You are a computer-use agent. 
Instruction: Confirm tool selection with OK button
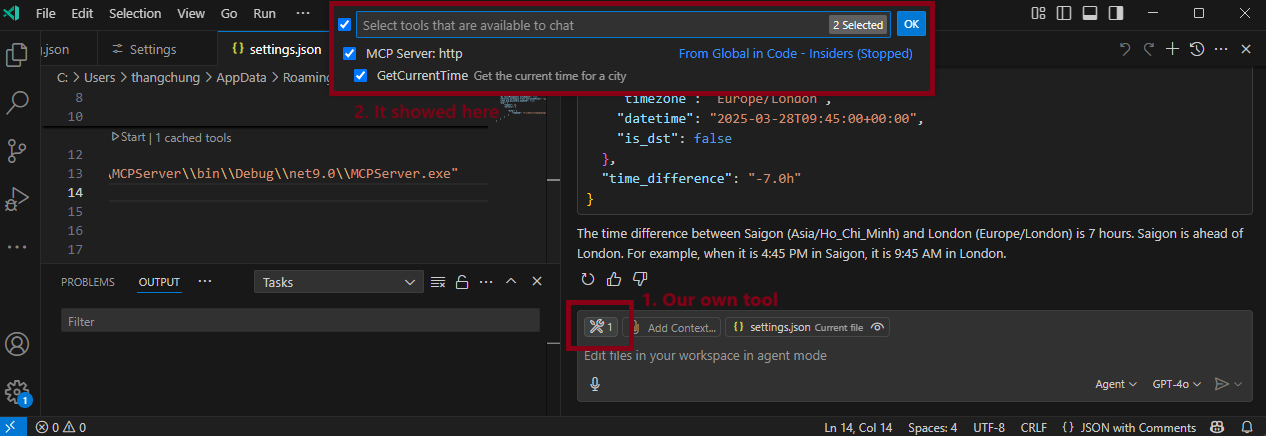911,25
